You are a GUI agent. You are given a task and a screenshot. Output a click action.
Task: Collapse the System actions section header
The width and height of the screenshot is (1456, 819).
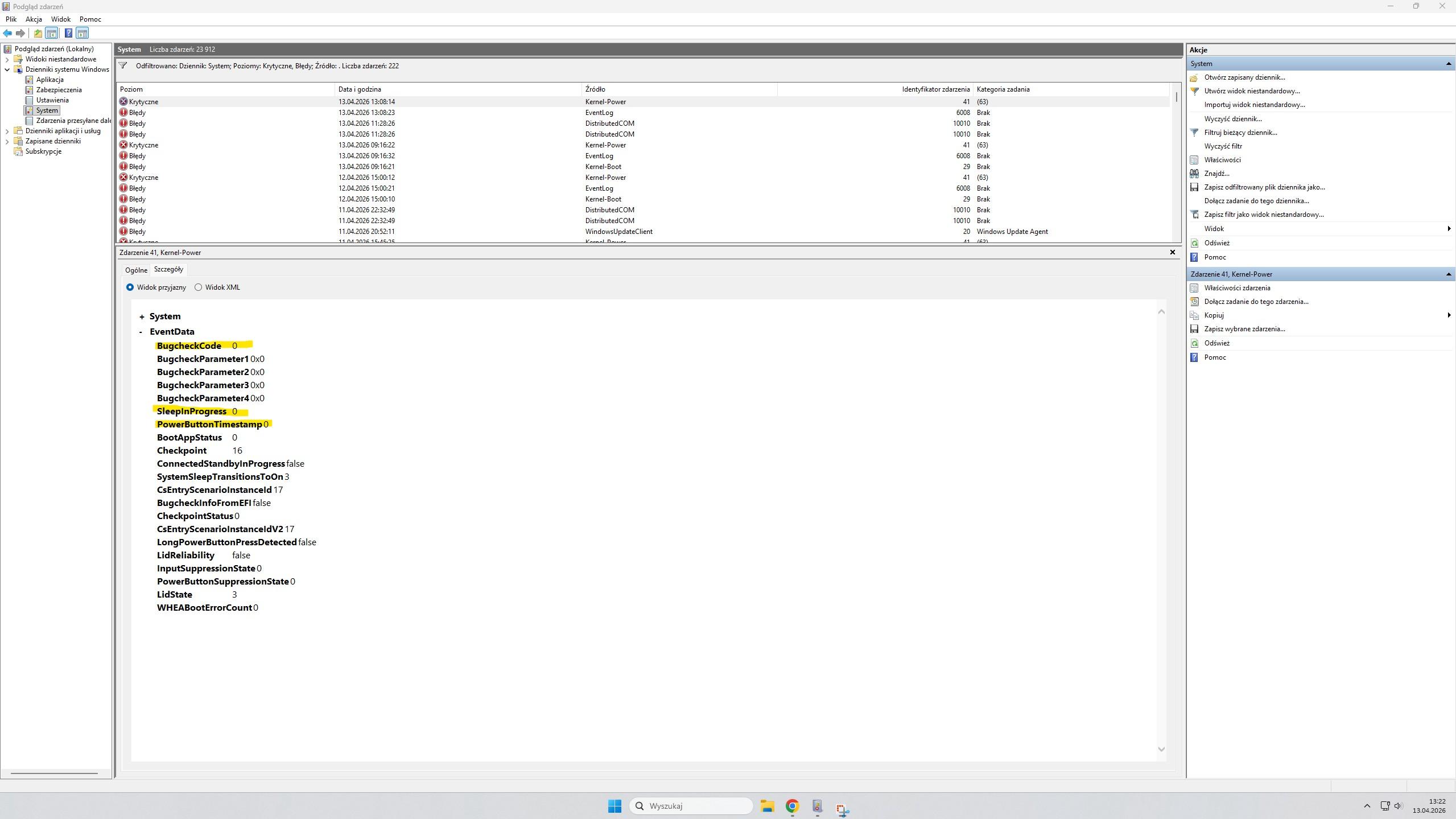(1448, 64)
